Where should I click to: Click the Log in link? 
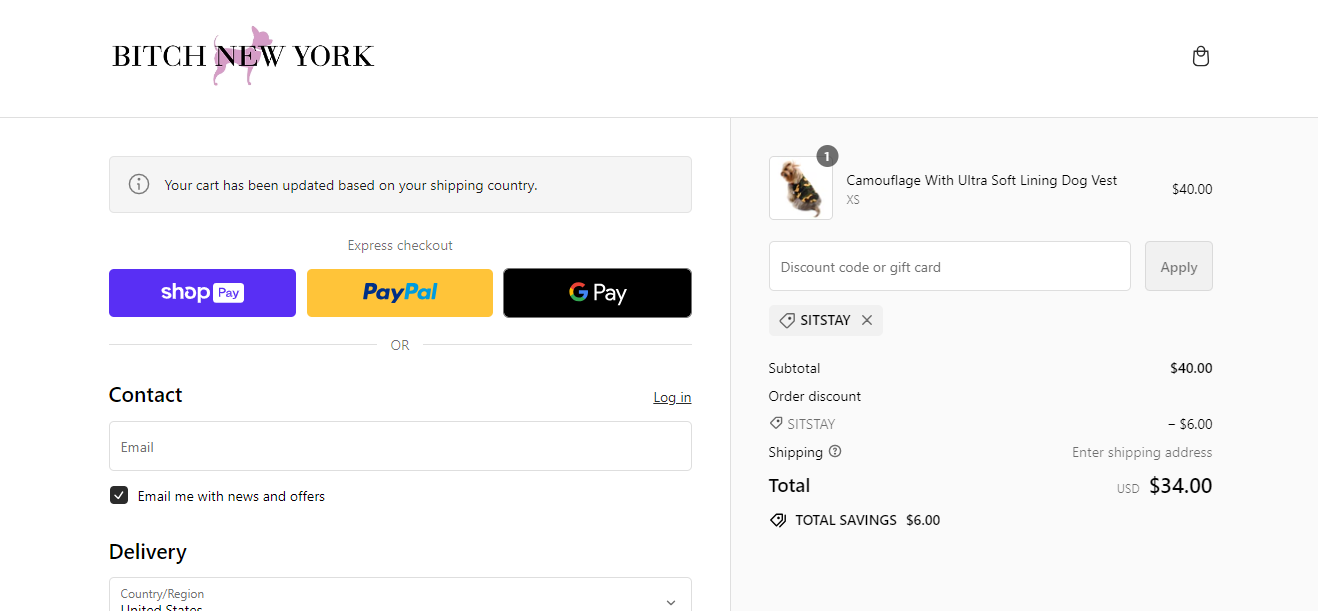click(672, 397)
